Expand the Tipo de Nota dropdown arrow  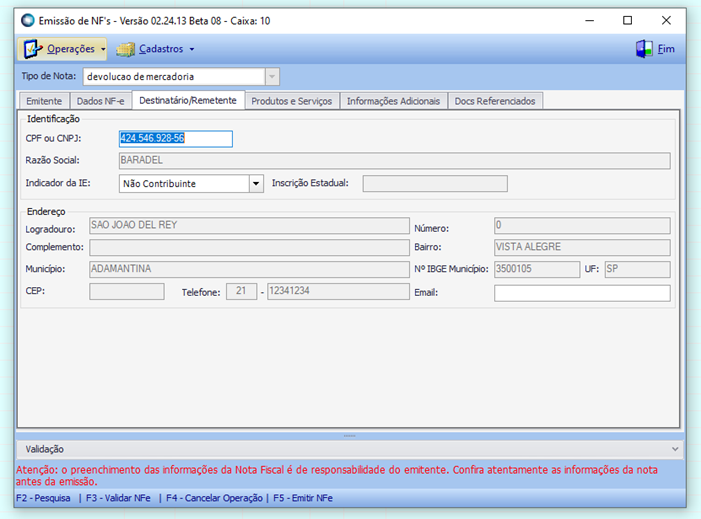pyautogui.click(x=272, y=76)
